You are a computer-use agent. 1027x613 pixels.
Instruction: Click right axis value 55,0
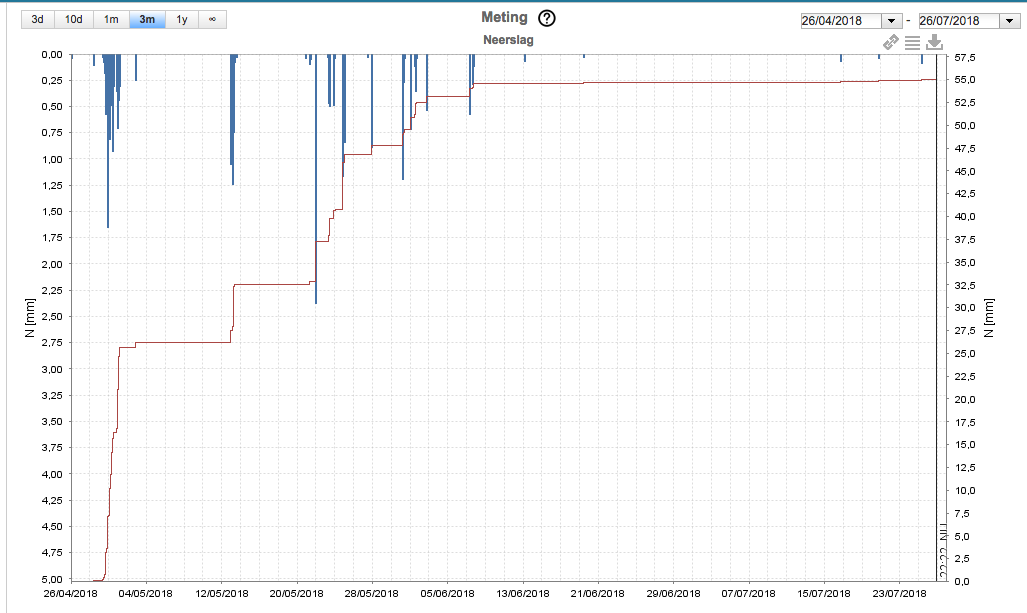[965, 79]
